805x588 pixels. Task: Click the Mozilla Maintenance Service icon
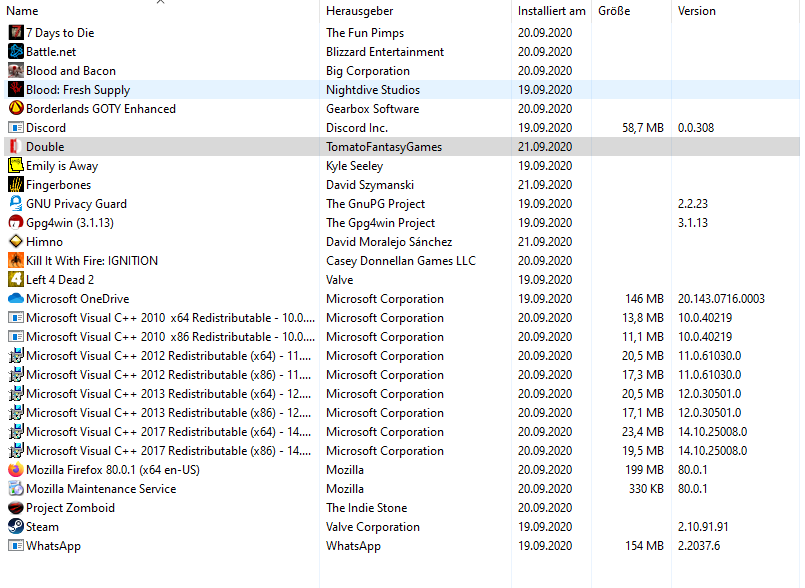(x=16, y=489)
